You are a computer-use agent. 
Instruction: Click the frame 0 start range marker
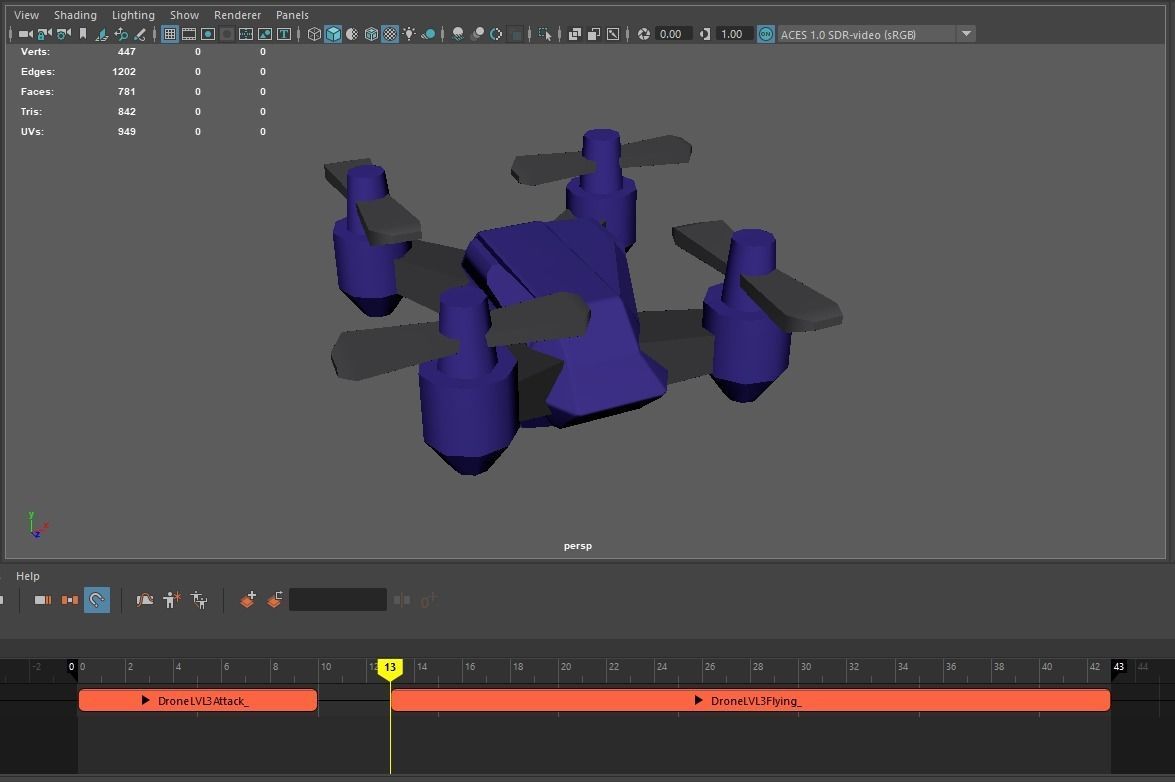coord(72,667)
